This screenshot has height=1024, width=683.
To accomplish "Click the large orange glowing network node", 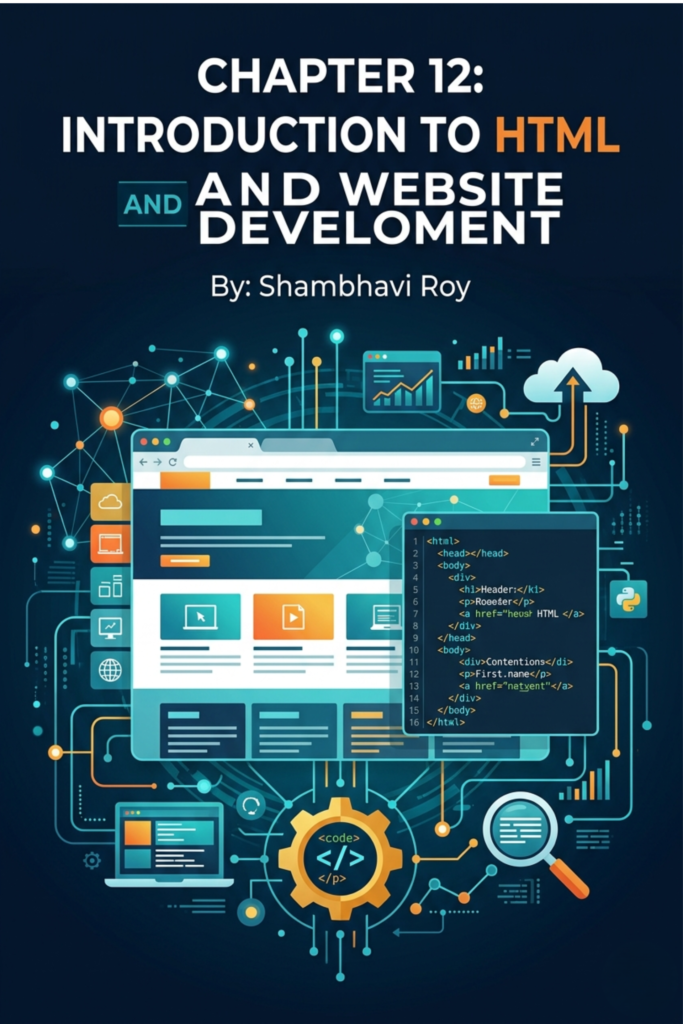I will click(111, 418).
